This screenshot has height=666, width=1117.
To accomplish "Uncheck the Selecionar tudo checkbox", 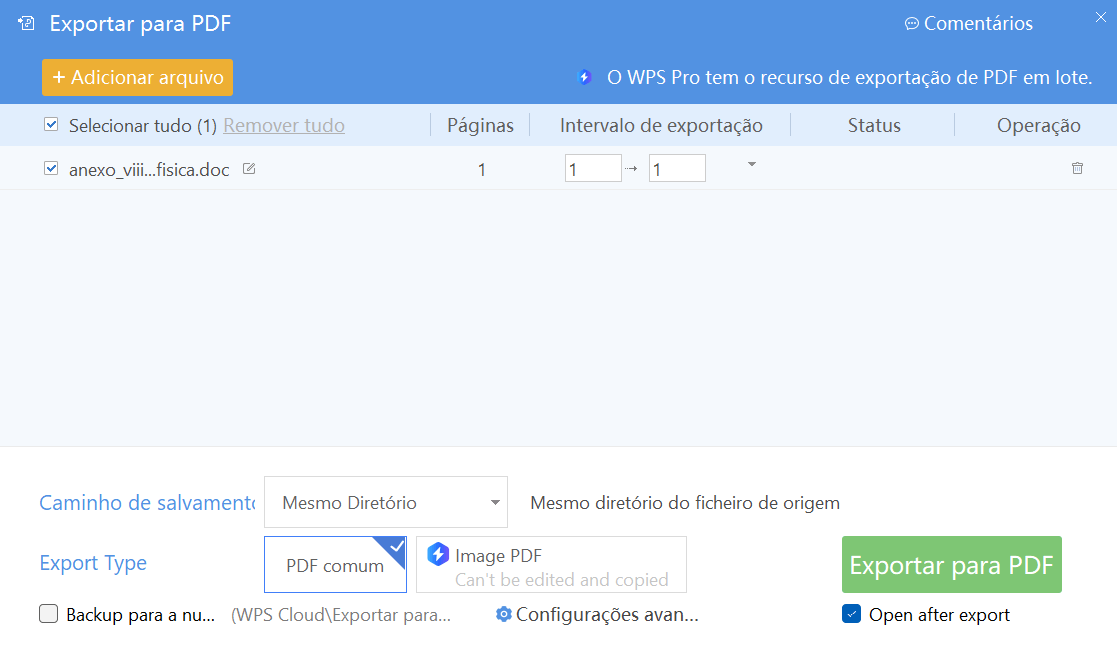I will coord(49,125).
